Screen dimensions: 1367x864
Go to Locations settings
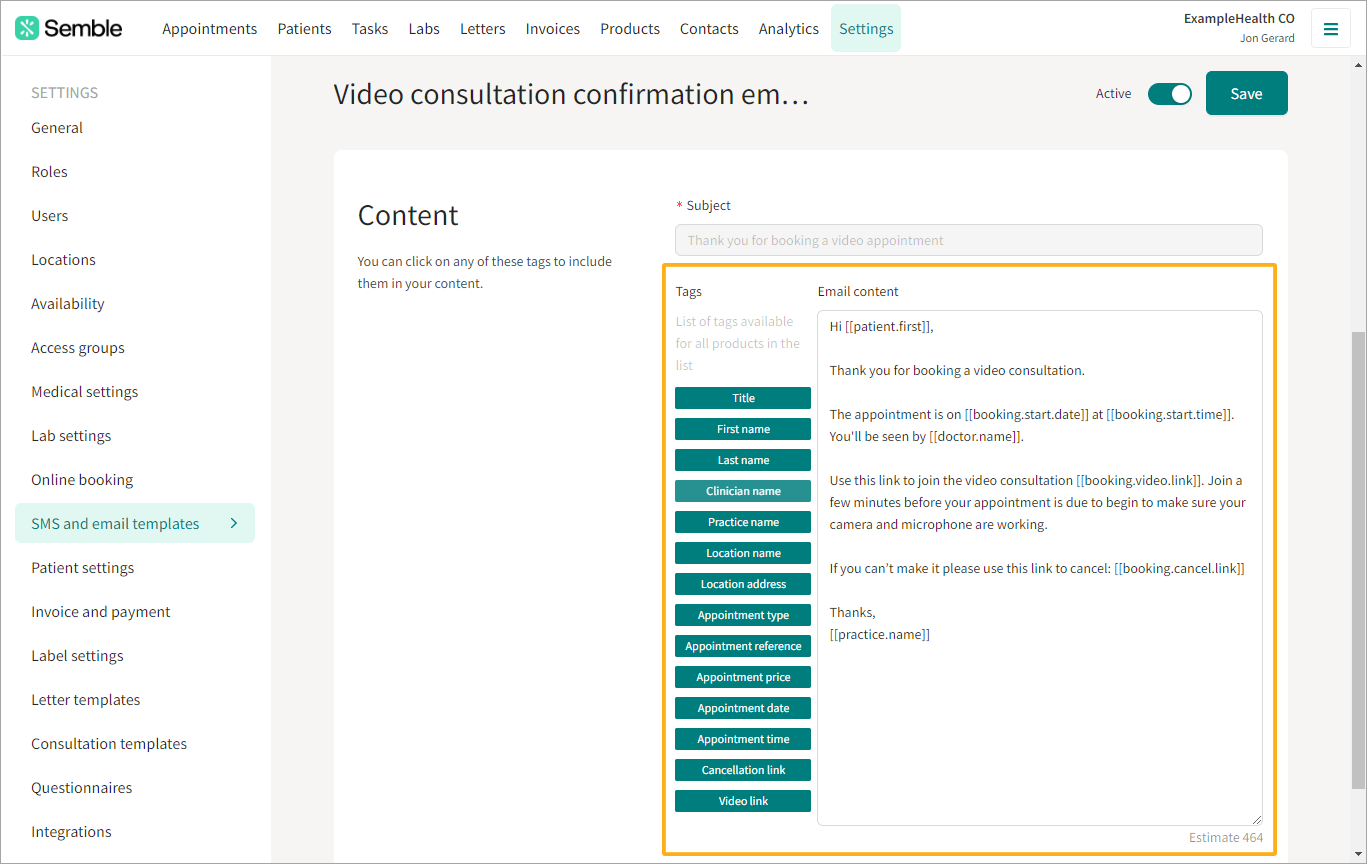click(63, 260)
